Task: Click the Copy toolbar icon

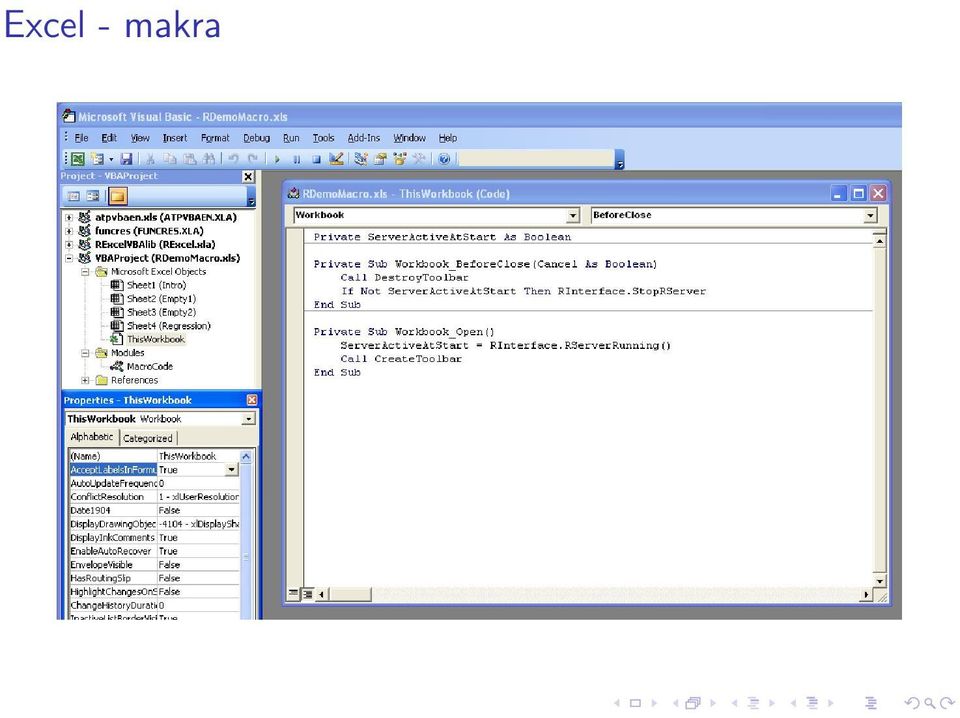Action: pyautogui.click(x=170, y=159)
